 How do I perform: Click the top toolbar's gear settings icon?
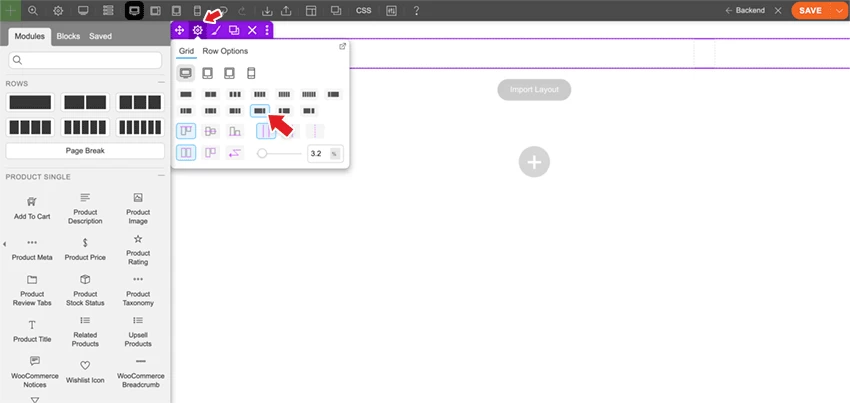58,10
